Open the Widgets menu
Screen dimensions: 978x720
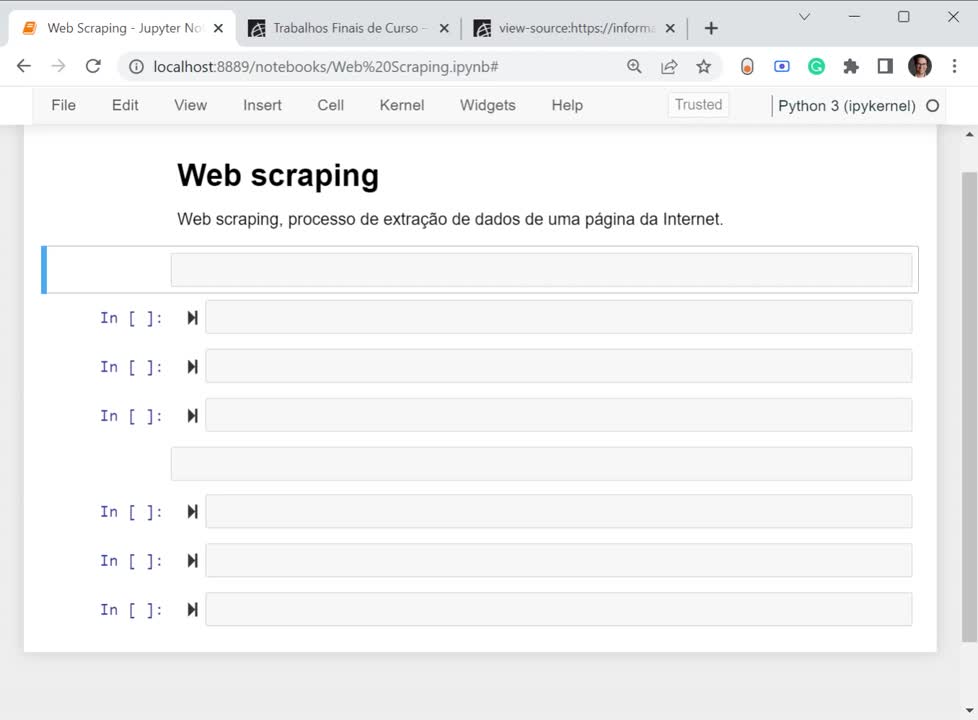click(487, 105)
